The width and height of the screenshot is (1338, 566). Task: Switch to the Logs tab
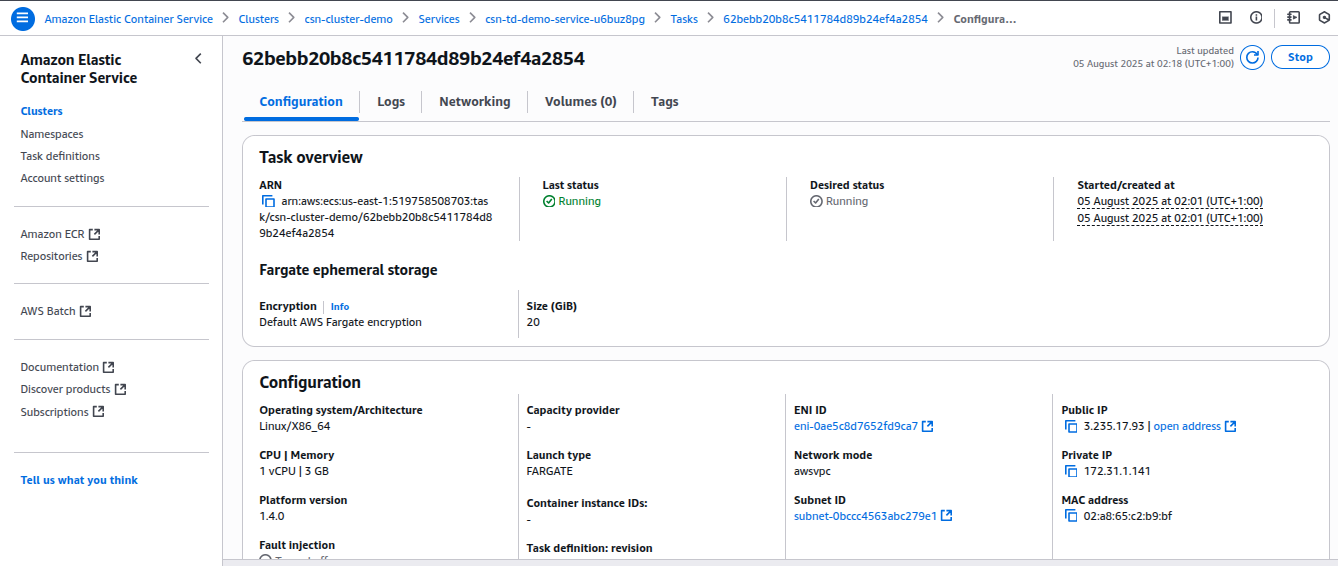point(391,101)
